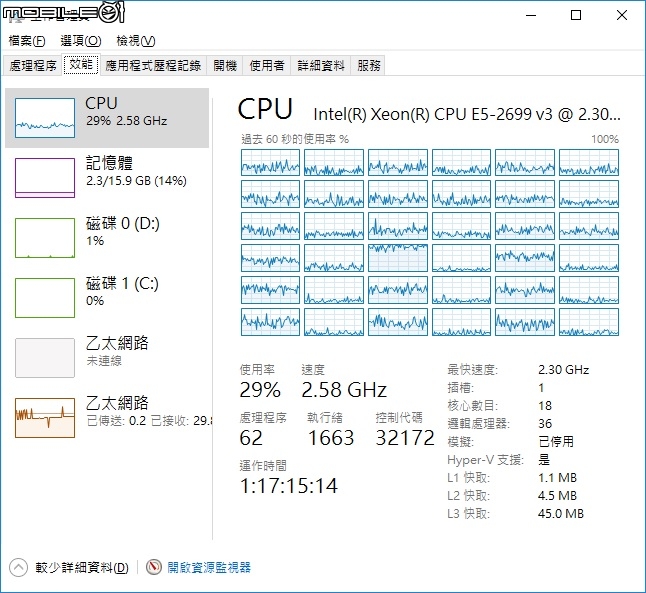
Task: Select the disconnected 乙太網路 thumbnail
Action: click(45, 358)
